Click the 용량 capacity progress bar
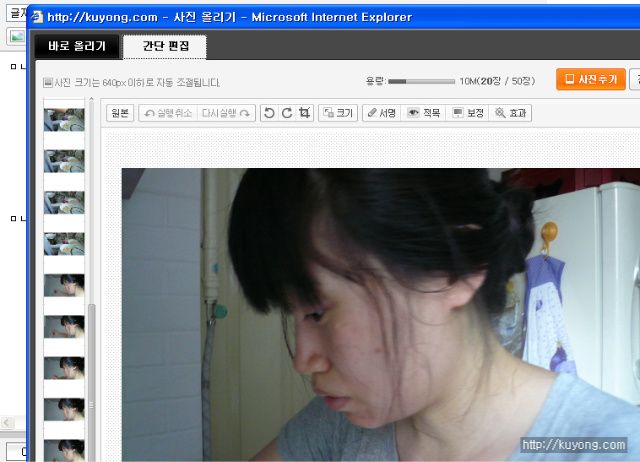 pos(421,81)
